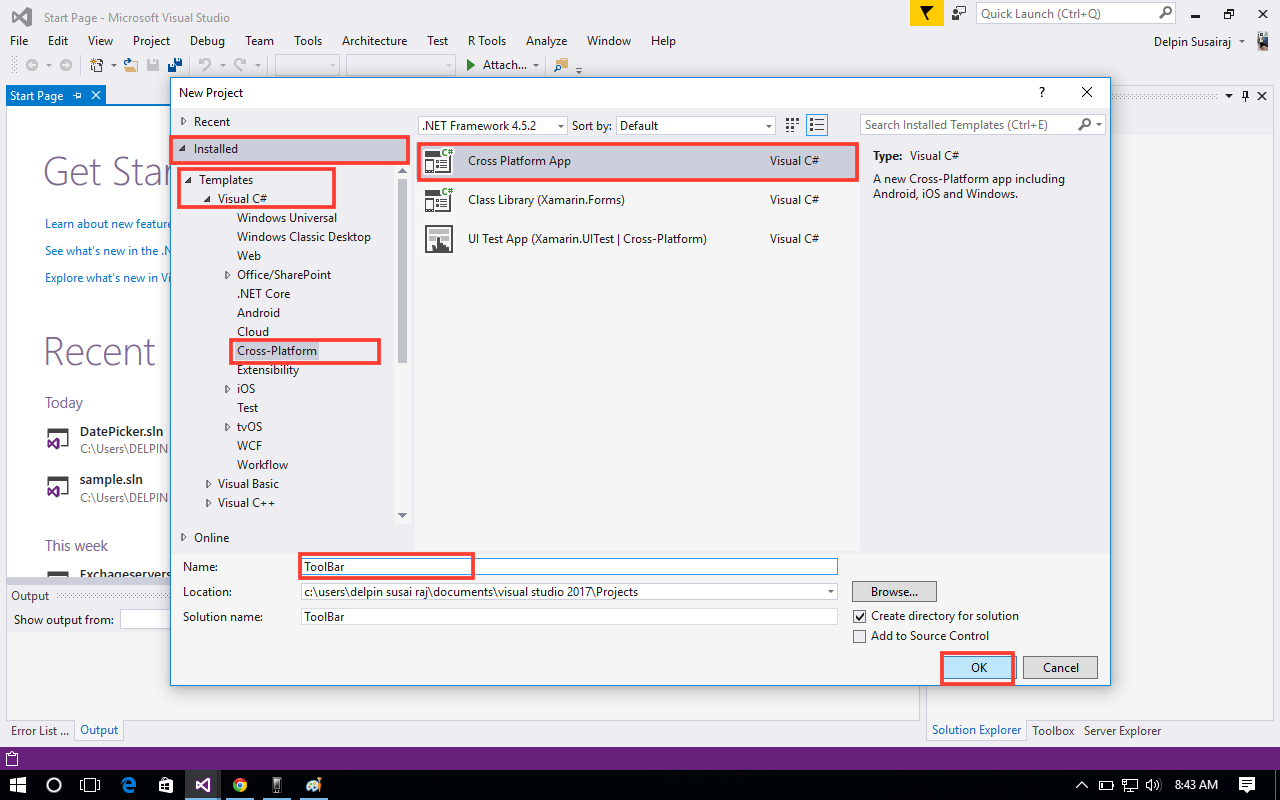Click the Cancel button

[x=1061, y=667]
